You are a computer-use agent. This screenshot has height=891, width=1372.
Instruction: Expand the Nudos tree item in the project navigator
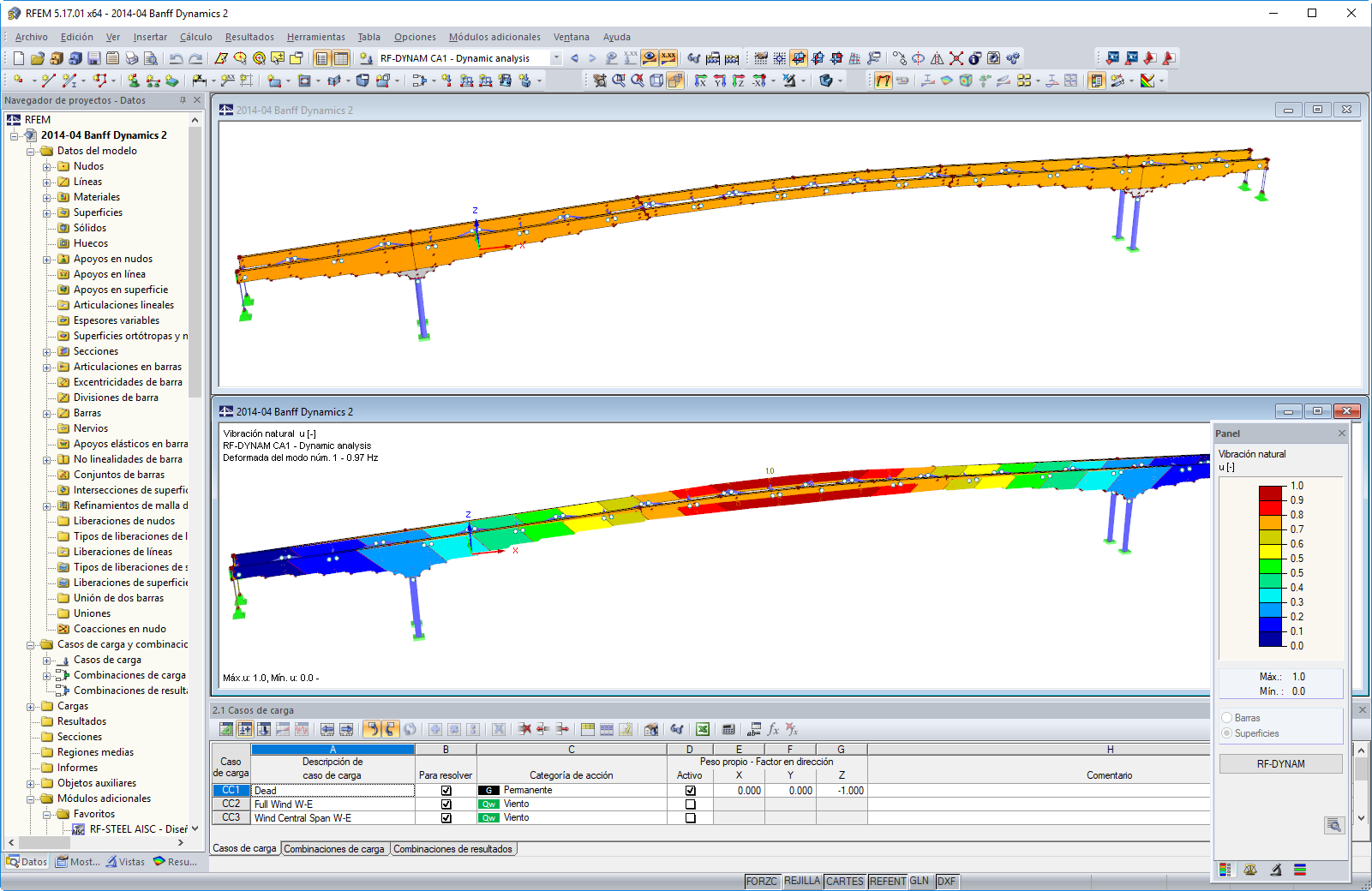(49, 166)
